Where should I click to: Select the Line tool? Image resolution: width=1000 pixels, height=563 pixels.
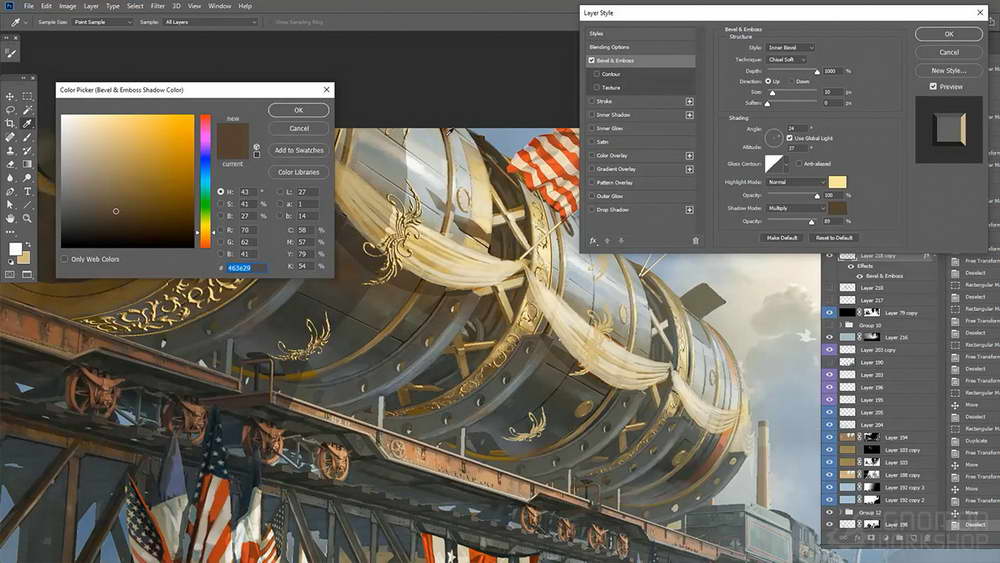(x=27, y=205)
